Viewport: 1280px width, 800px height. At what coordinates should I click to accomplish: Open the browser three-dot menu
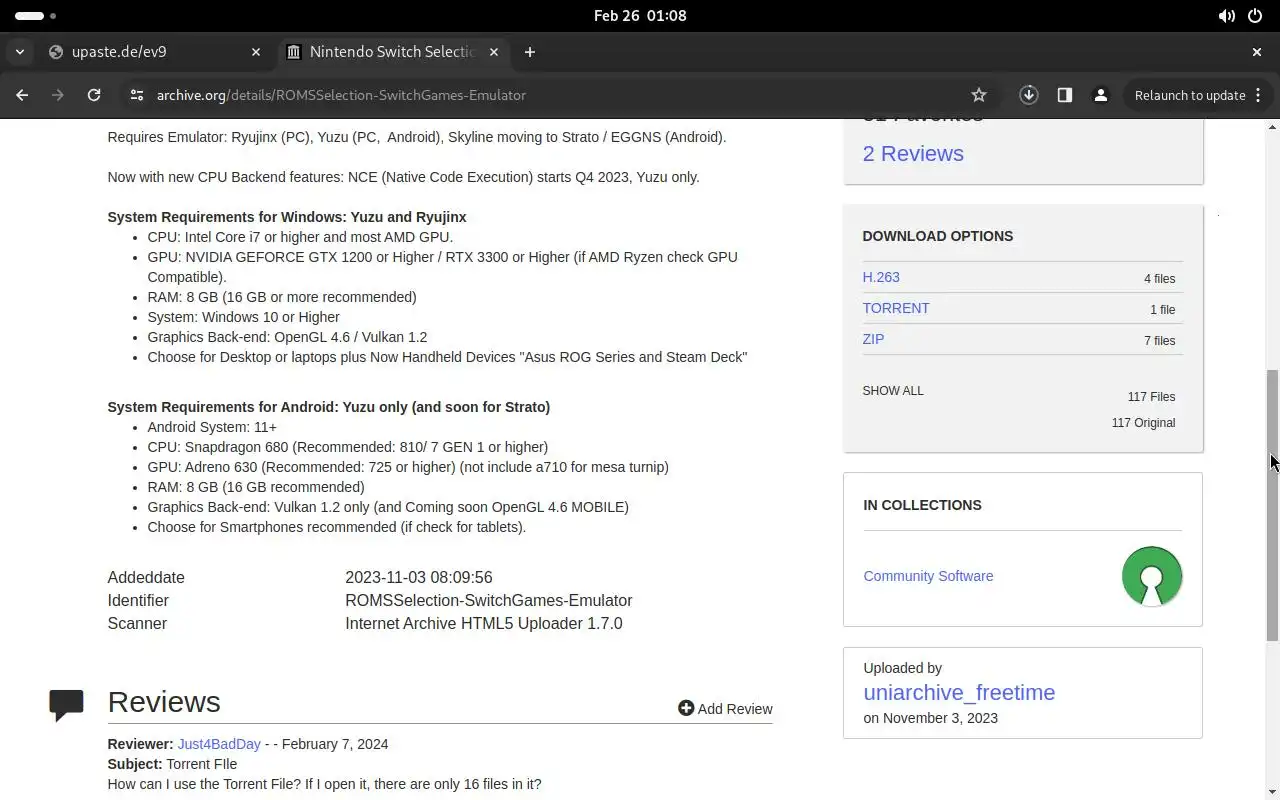1258,95
